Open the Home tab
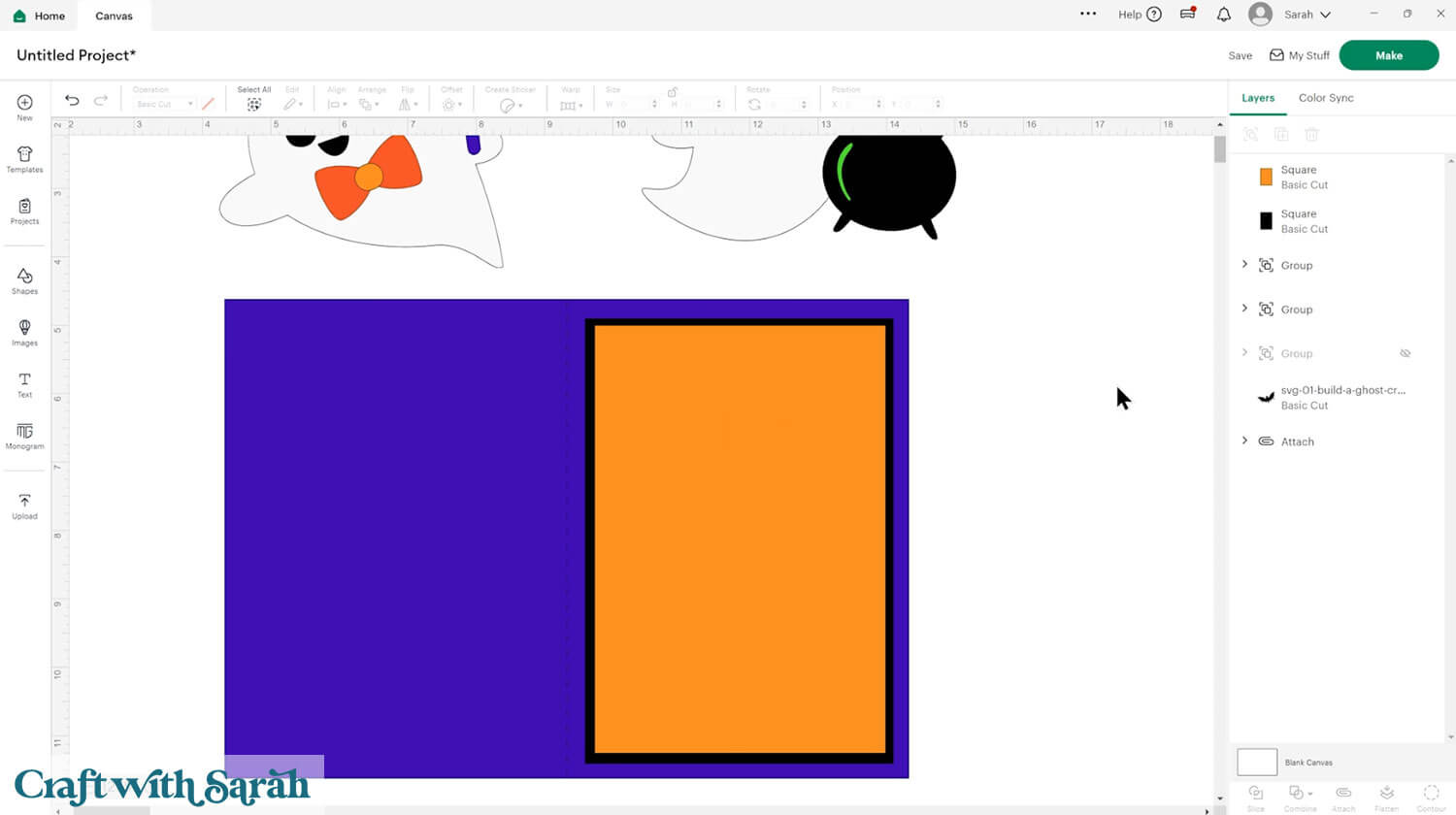Viewport: 1456px width, 815px height. tap(39, 16)
